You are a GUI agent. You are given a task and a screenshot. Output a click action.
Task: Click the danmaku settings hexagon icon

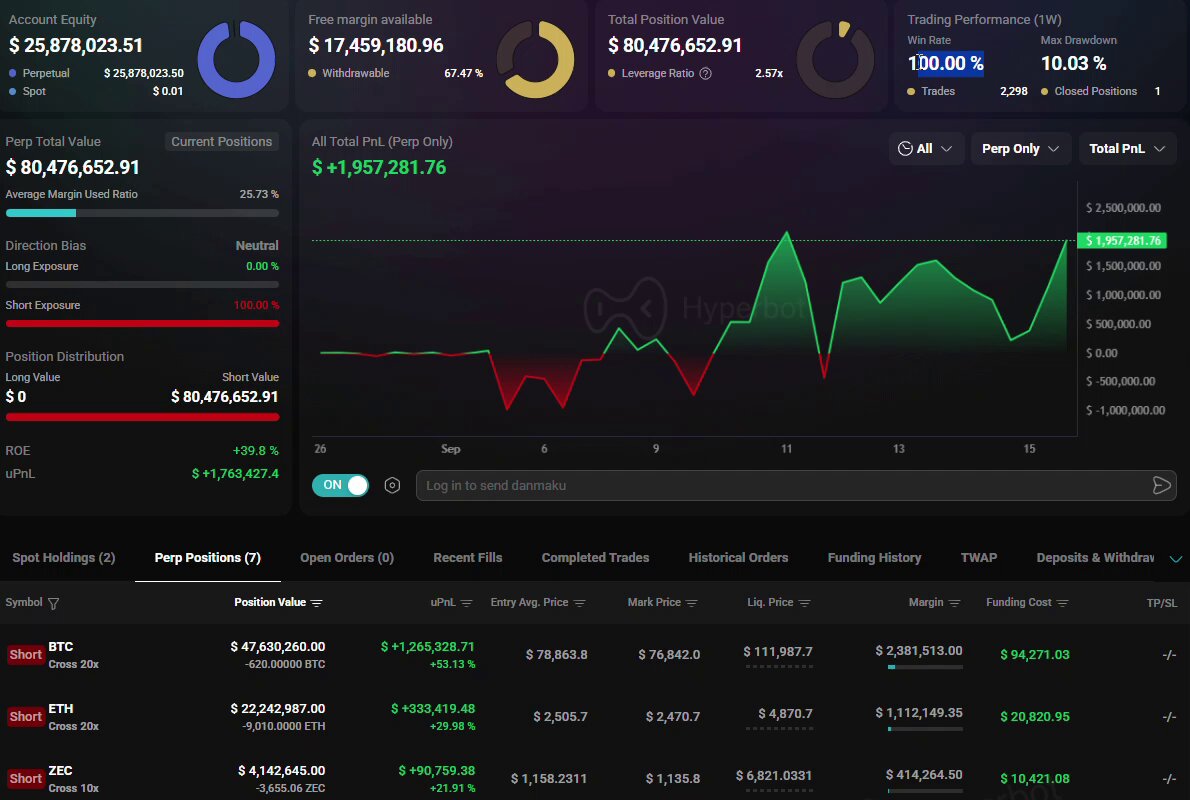coord(392,486)
